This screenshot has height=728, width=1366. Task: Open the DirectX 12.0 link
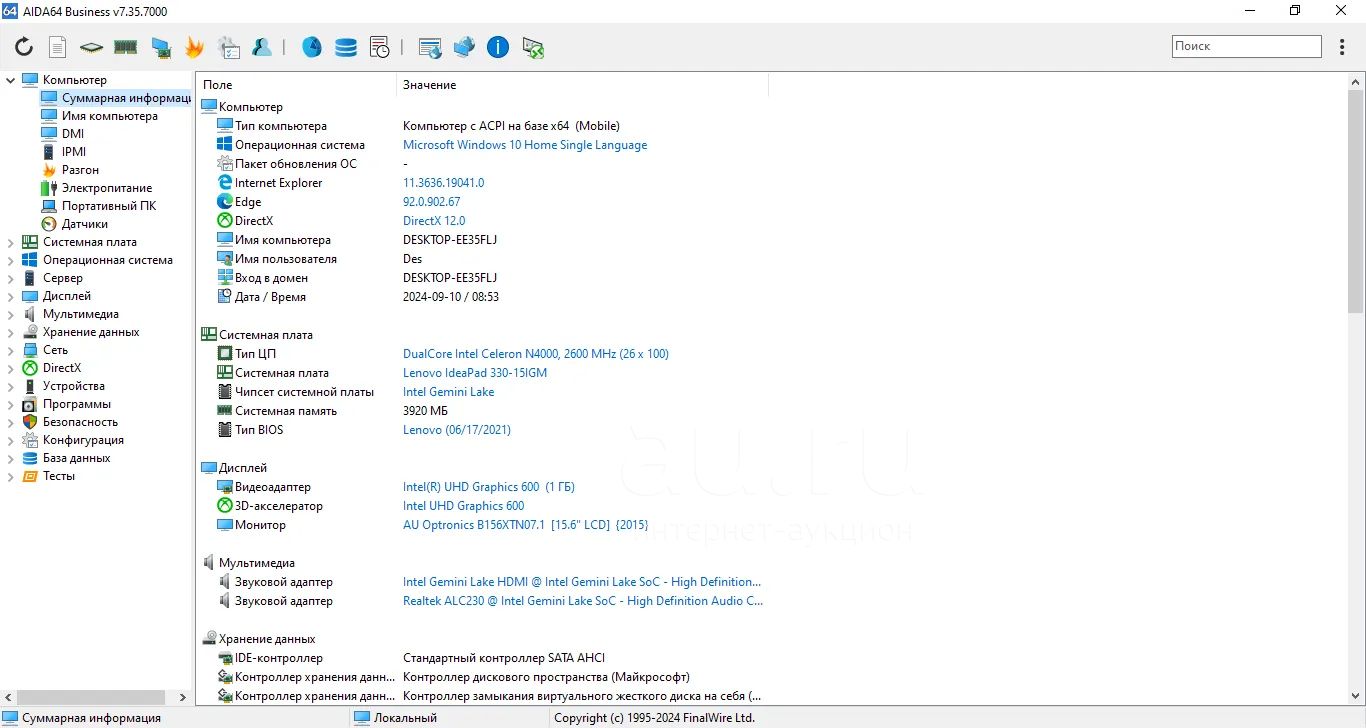click(x=434, y=221)
